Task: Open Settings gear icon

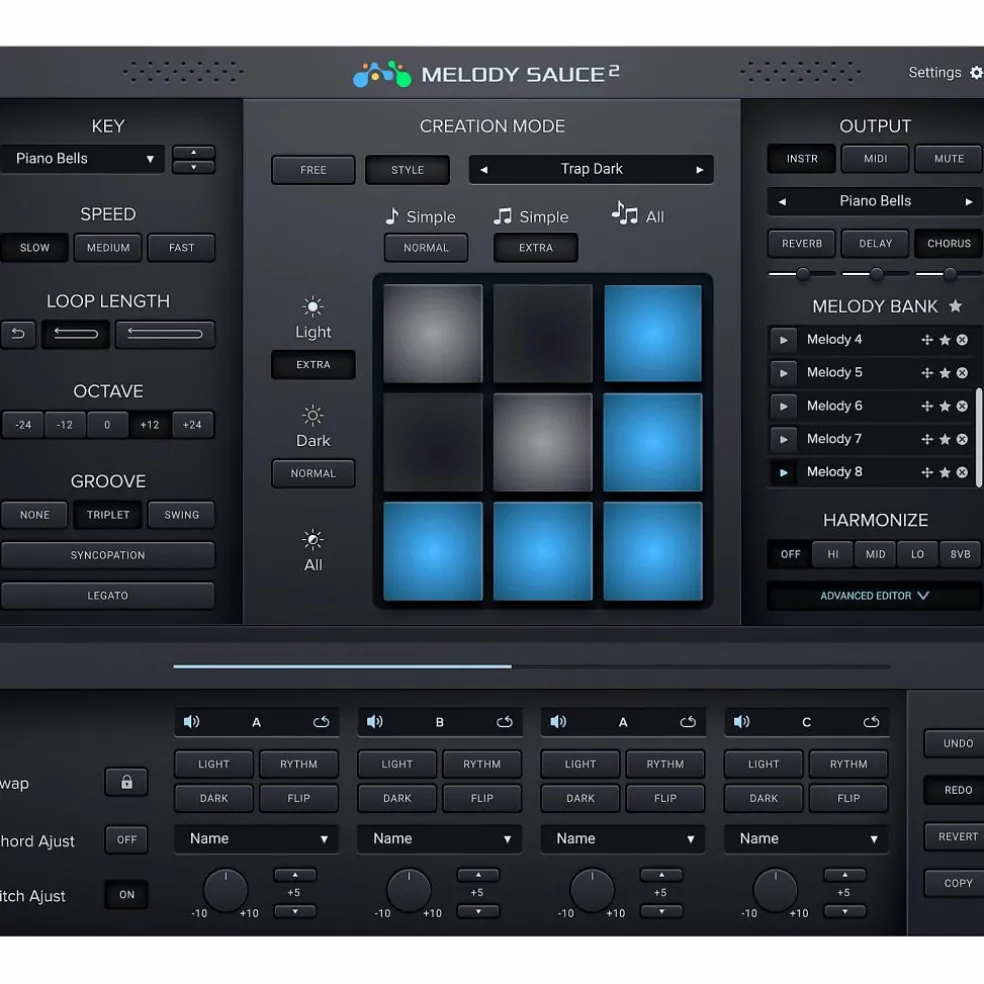Action: click(976, 73)
